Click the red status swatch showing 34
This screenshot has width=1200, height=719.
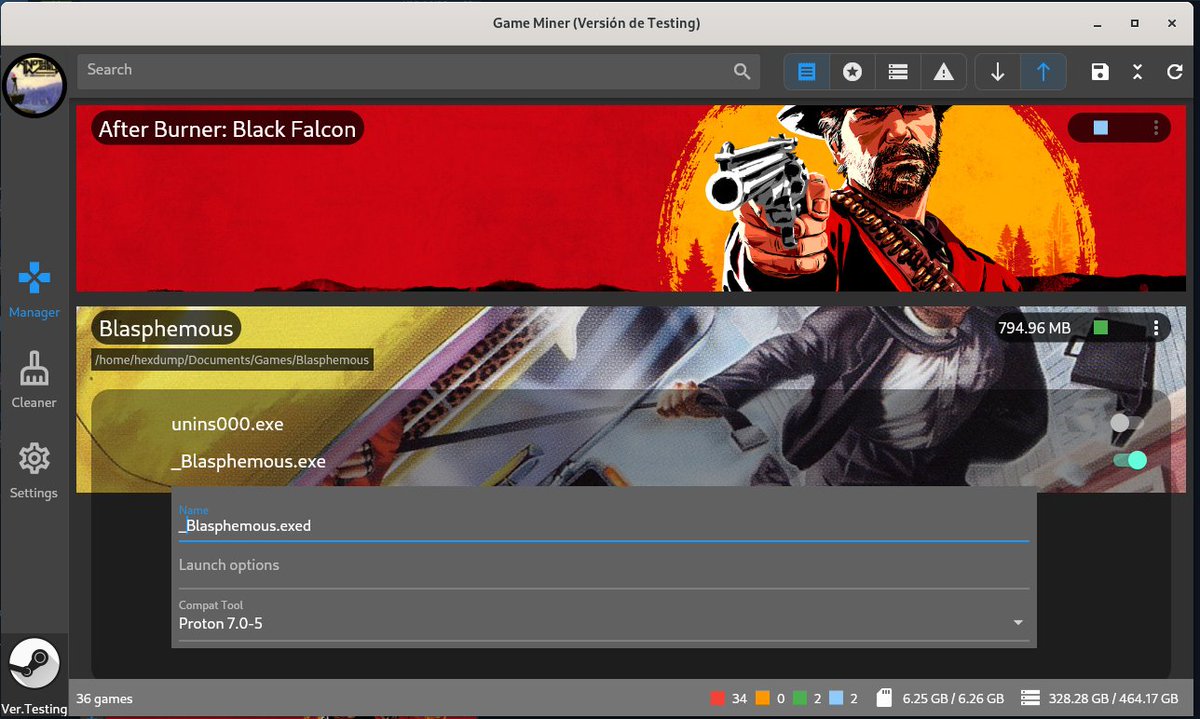(x=716, y=698)
